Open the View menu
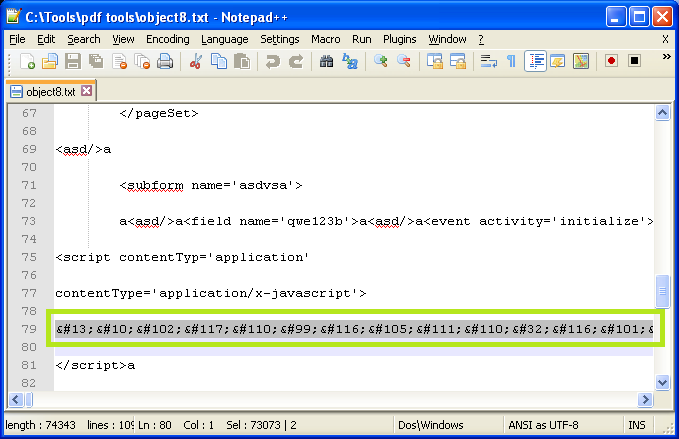The width and height of the screenshot is (679, 439). pyautogui.click(x=123, y=39)
